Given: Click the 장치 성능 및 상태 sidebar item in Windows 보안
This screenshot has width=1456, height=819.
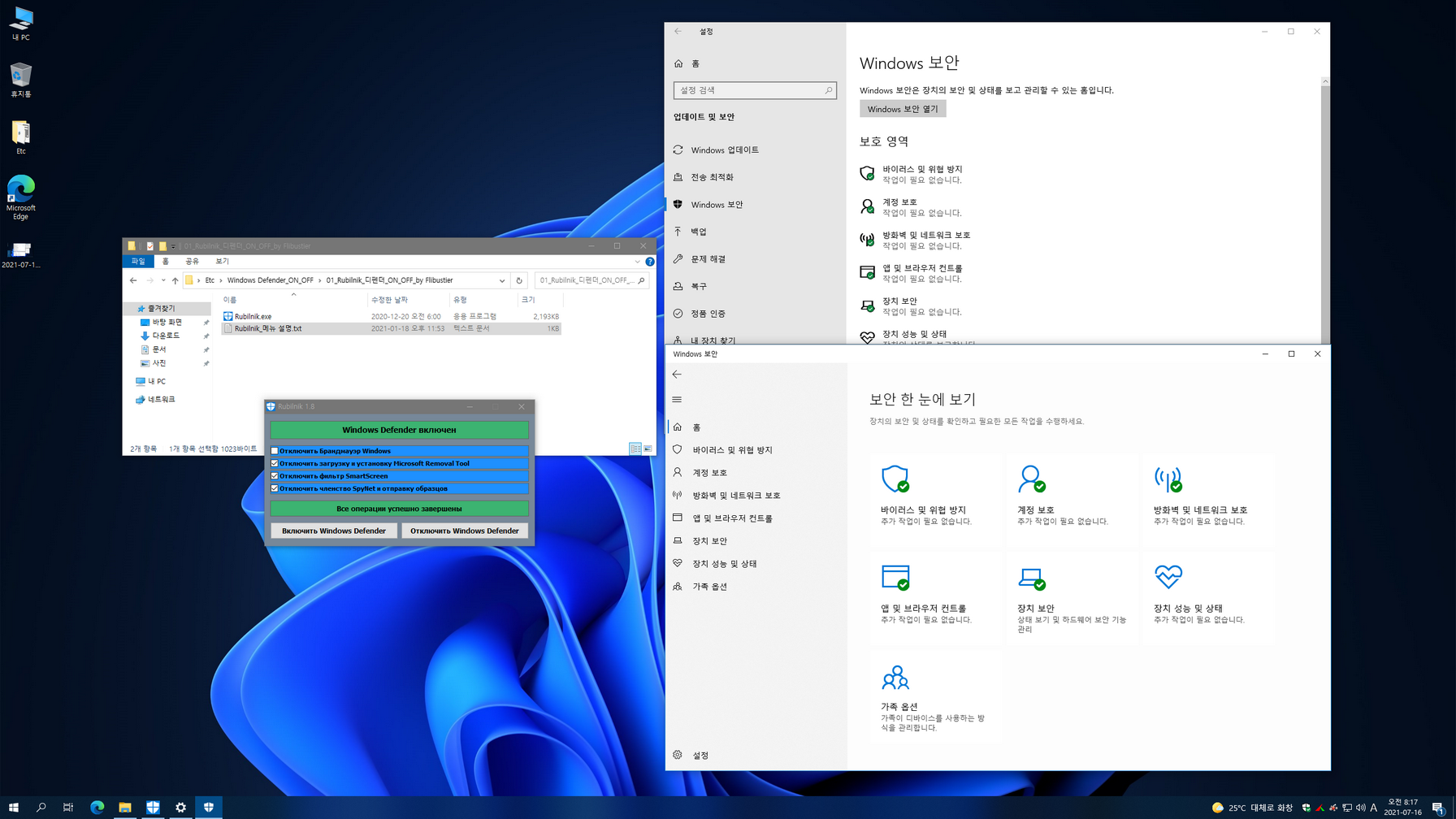Looking at the screenshot, I should click(756, 563).
